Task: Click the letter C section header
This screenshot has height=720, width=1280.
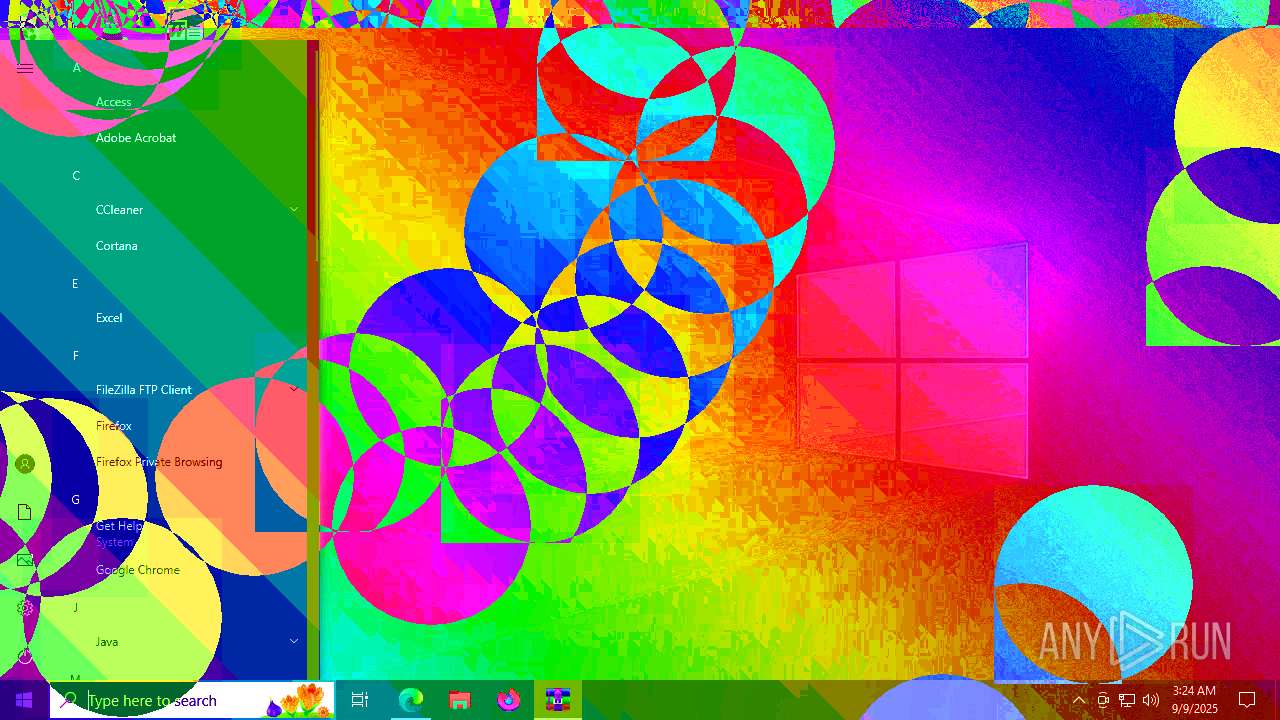Action: 76,176
